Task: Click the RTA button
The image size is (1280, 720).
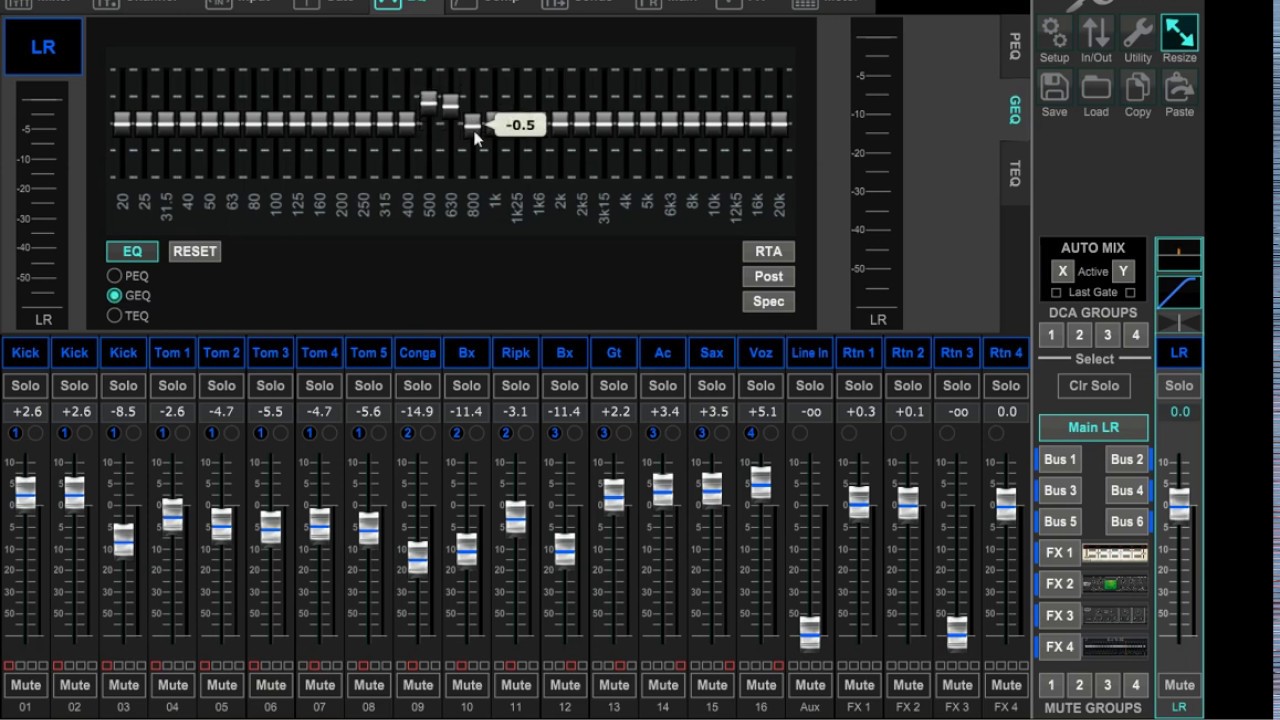Action: coord(769,251)
